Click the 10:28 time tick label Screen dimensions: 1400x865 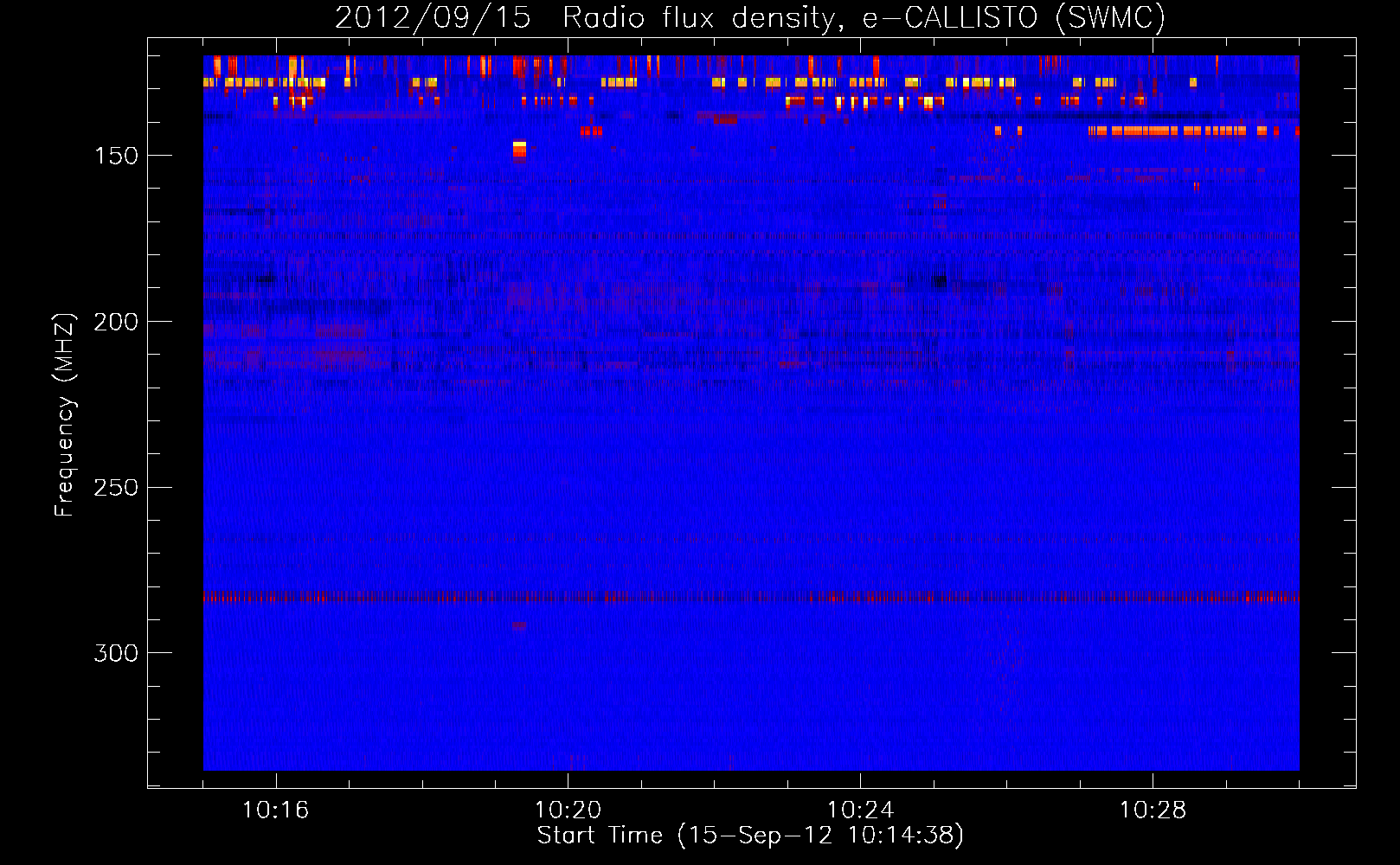(1153, 811)
